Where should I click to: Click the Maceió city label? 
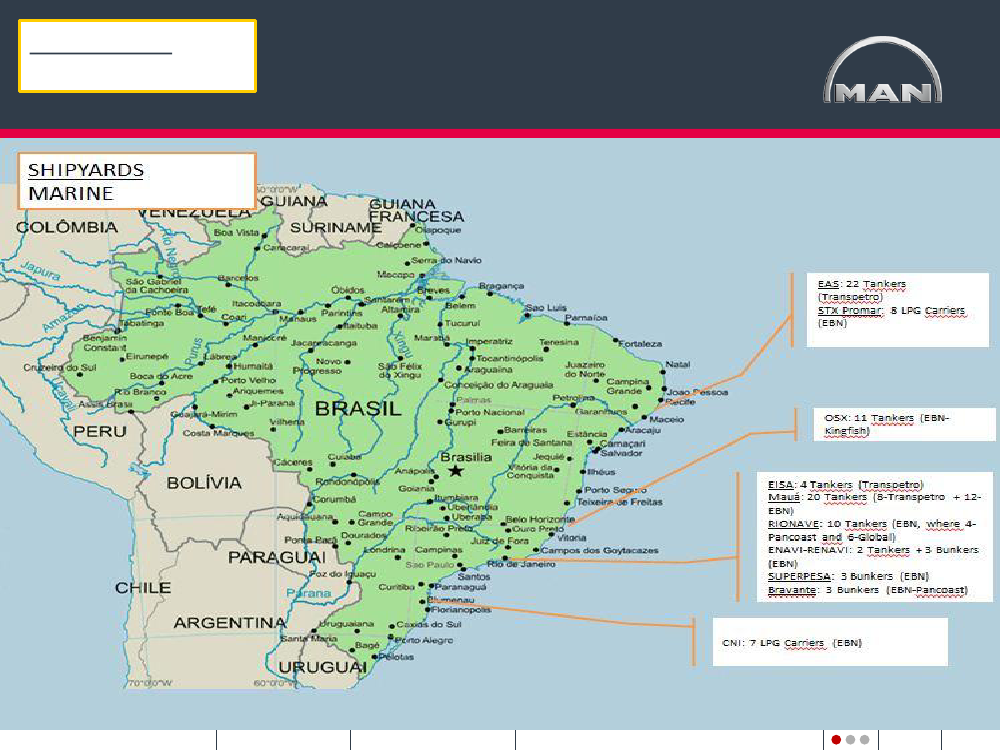pos(666,419)
